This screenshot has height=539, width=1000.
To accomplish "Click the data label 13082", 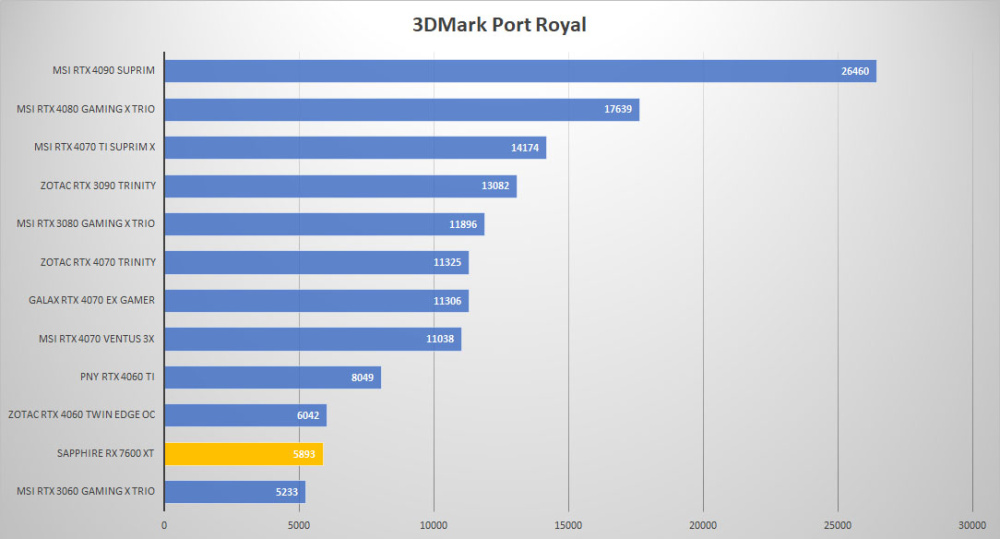I will tap(496, 186).
